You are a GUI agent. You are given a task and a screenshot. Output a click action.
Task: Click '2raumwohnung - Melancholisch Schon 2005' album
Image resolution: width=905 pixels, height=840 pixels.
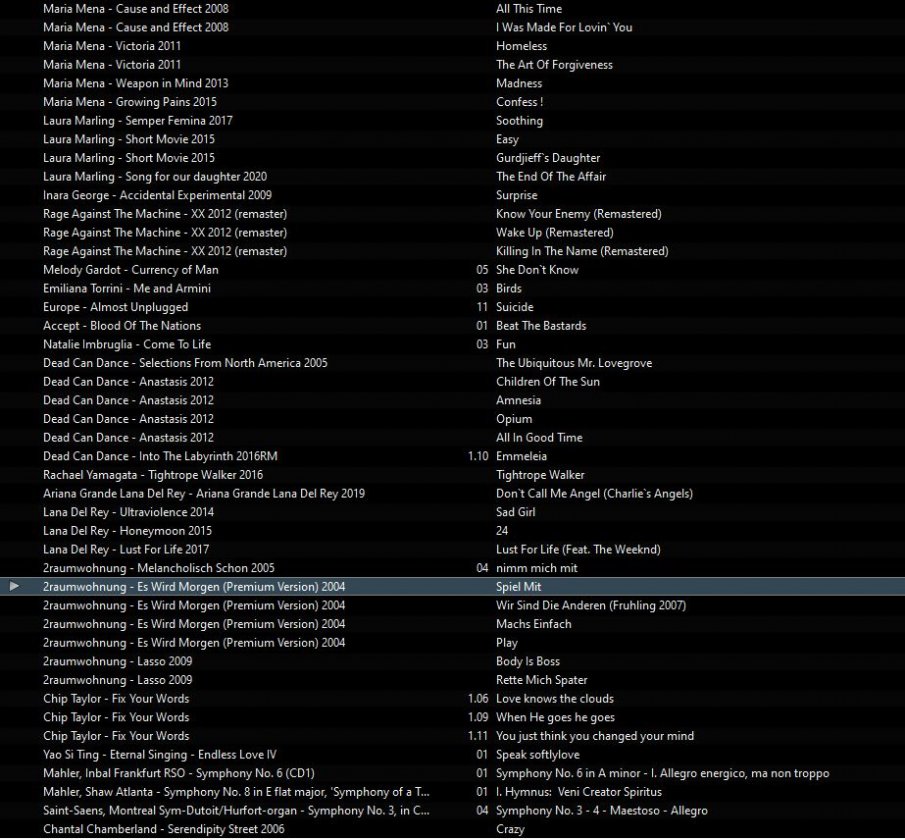[x=159, y=568]
